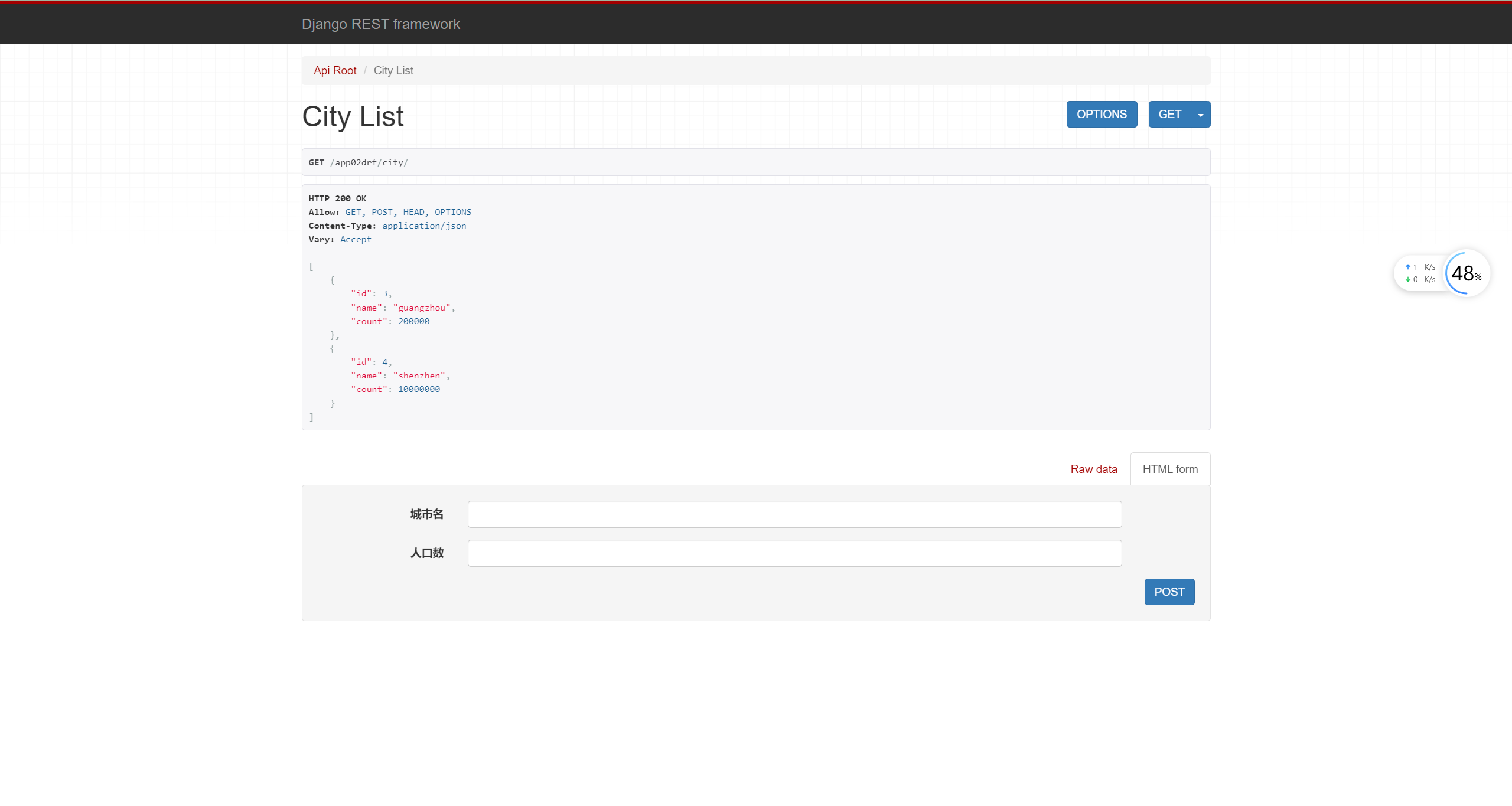
Task: Click the POST keyword in Allow header
Action: [382, 212]
